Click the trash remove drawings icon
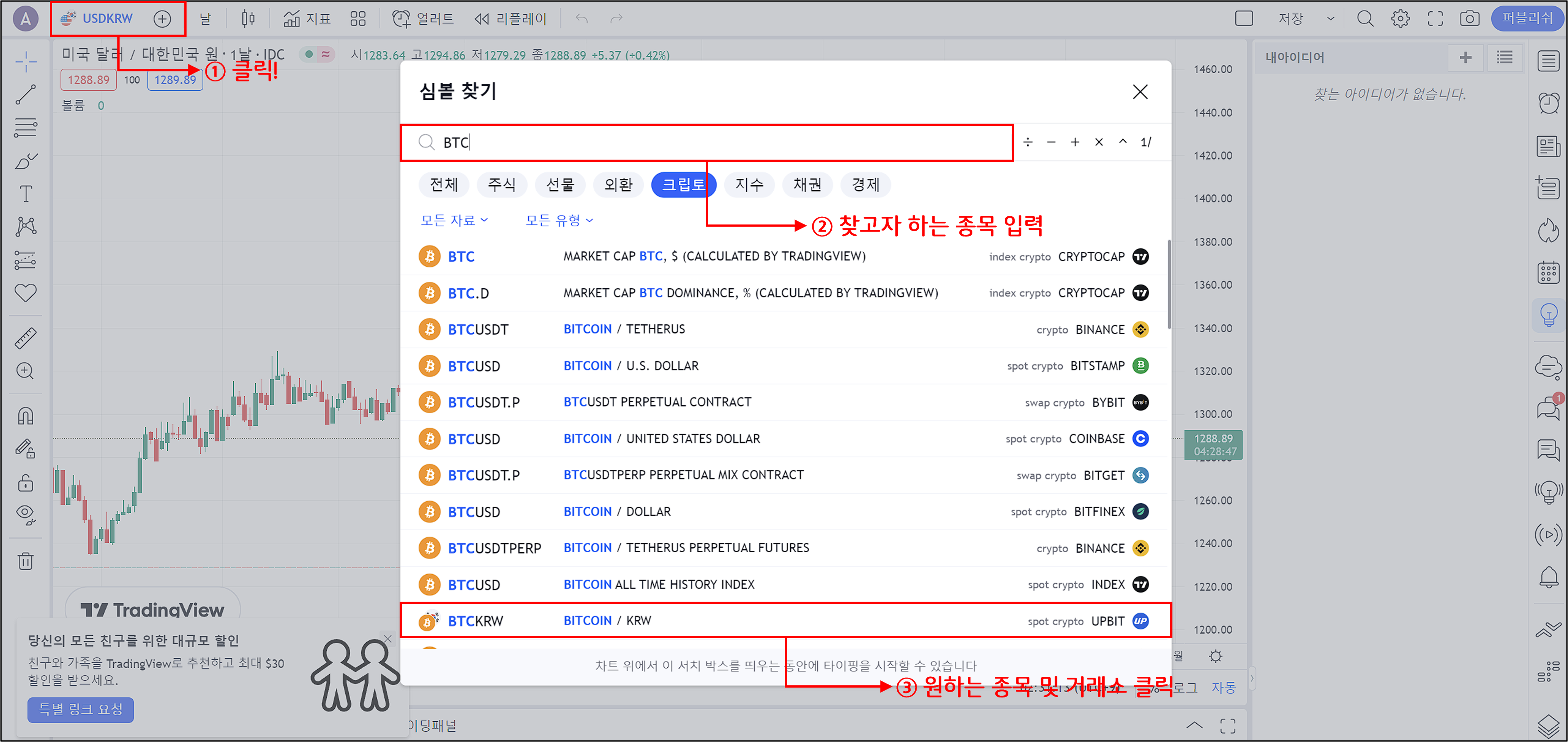 click(26, 561)
